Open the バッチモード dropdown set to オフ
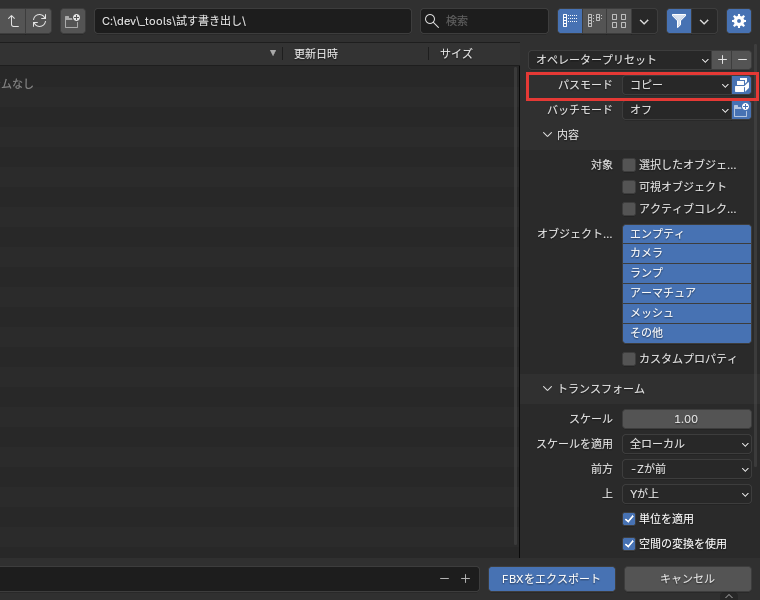The width and height of the screenshot is (760, 600). point(677,110)
